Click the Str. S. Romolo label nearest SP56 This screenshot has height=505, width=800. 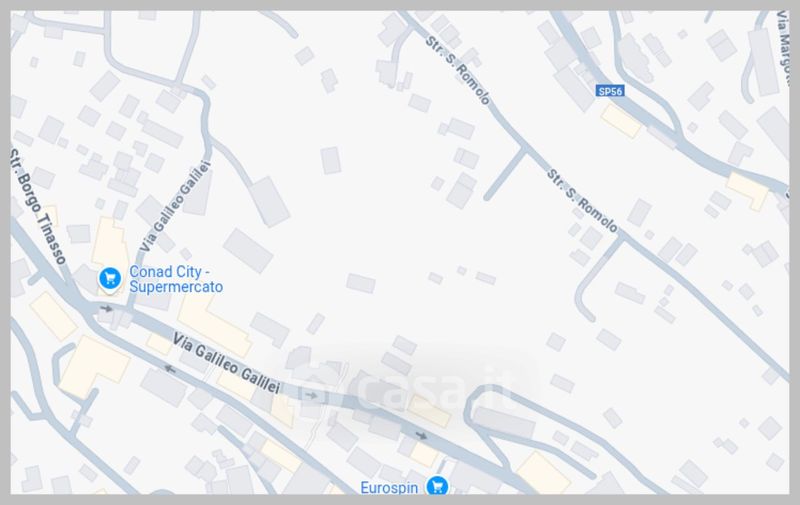click(x=582, y=201)
